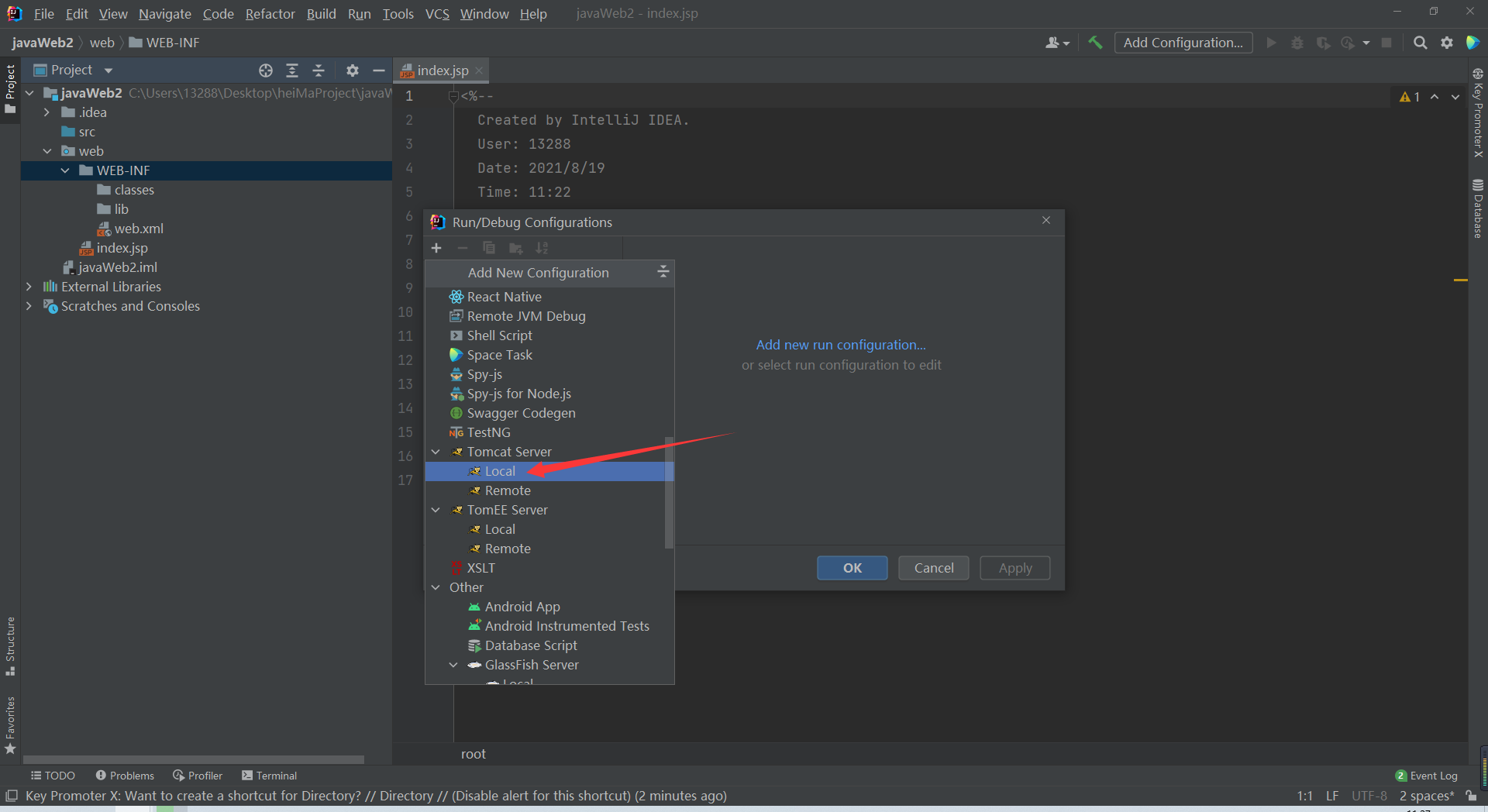The image size is (1488, 812).
Task: Open Search Everywhere magnifier icon
Action: (x=1420, y=43)
